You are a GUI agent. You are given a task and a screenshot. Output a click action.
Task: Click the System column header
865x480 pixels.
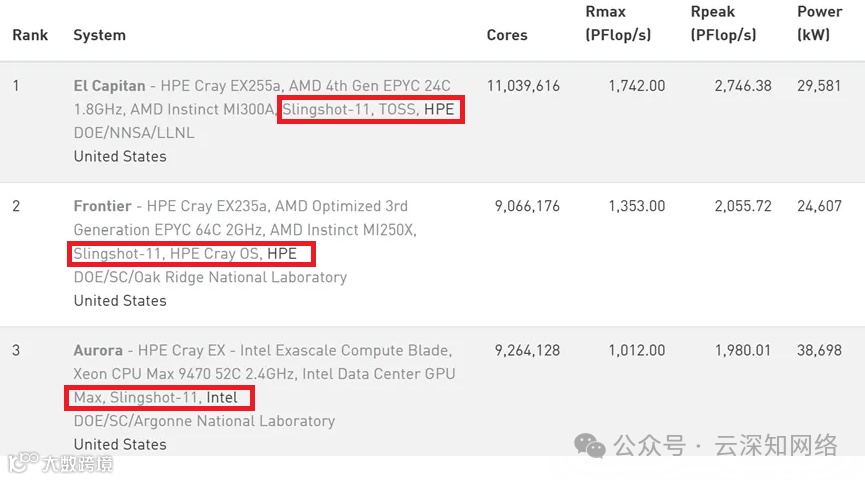click(99, 35)
